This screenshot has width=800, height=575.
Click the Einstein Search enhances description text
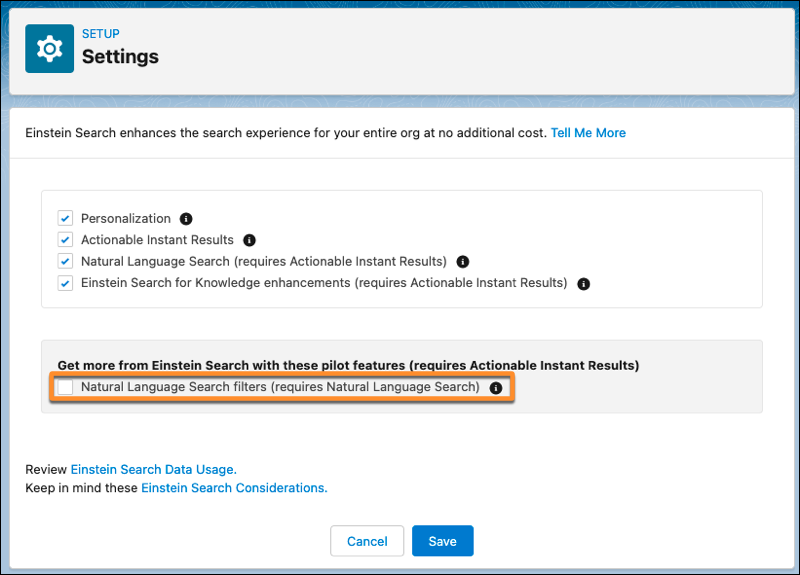pos(286,133)
